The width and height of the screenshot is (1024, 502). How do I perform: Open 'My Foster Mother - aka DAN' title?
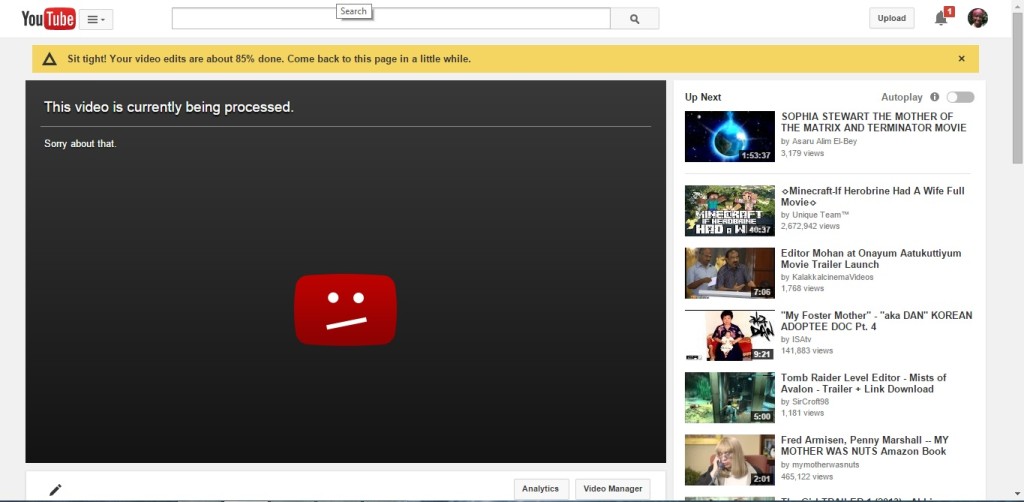pyautogui.click(x=876, y=321)
